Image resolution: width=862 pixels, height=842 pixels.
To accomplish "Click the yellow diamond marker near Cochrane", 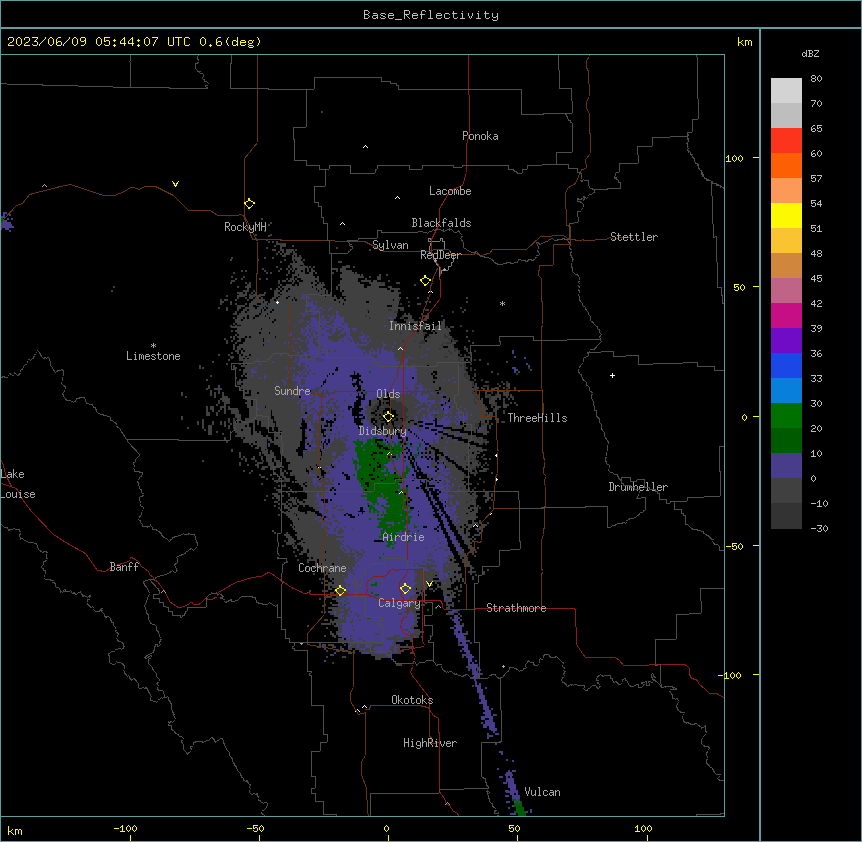I will pyautogui.click(x=340, y=590).
